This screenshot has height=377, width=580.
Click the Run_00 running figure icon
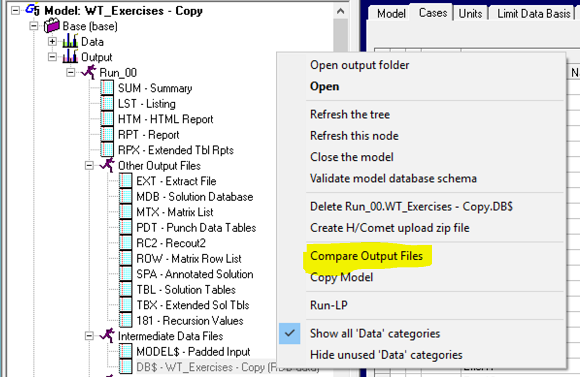[89, 72]
